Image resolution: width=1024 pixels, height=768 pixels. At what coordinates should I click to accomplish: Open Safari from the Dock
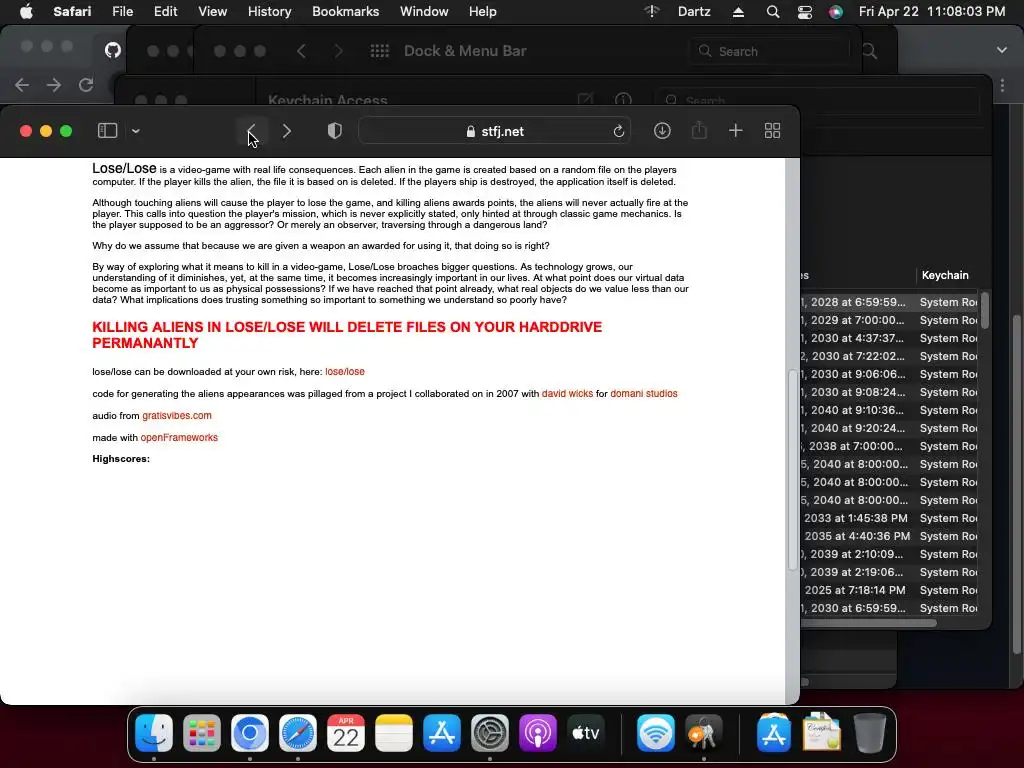pyautogui.click(x=298, y=733)
